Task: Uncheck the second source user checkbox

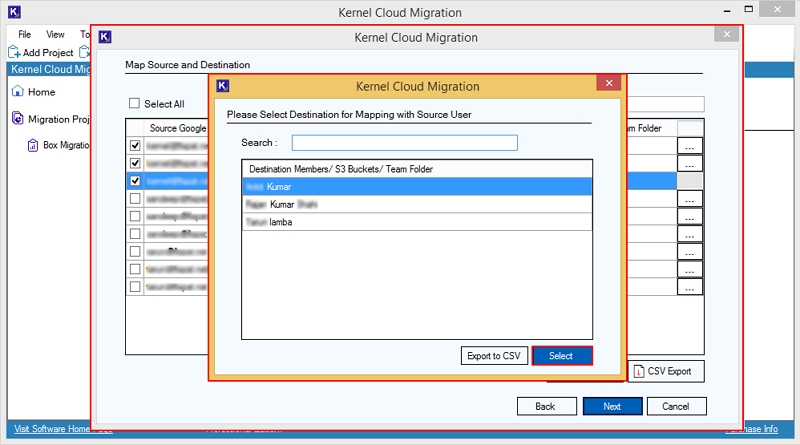Action: [135, 163]
